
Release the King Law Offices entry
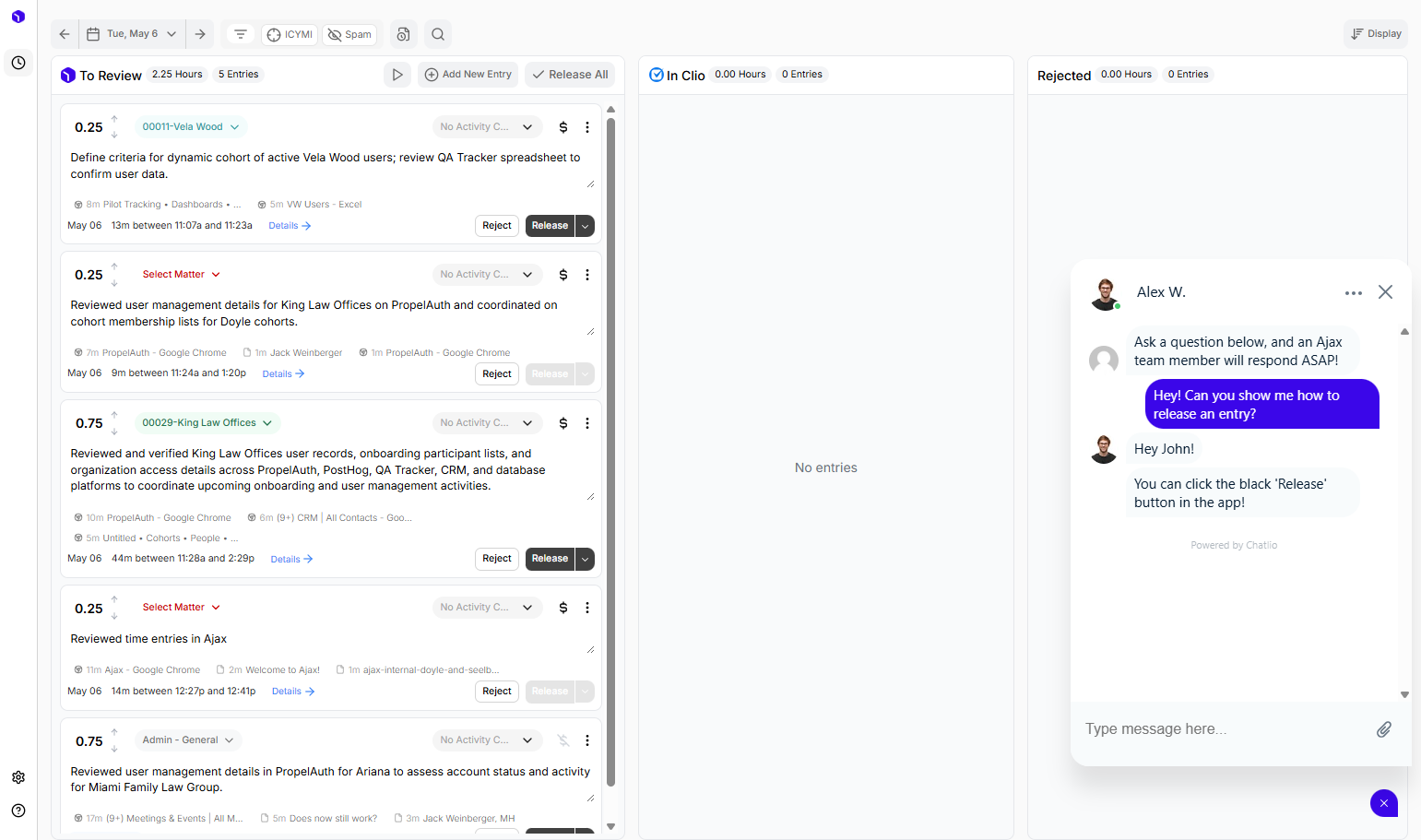tap(550, 559)
